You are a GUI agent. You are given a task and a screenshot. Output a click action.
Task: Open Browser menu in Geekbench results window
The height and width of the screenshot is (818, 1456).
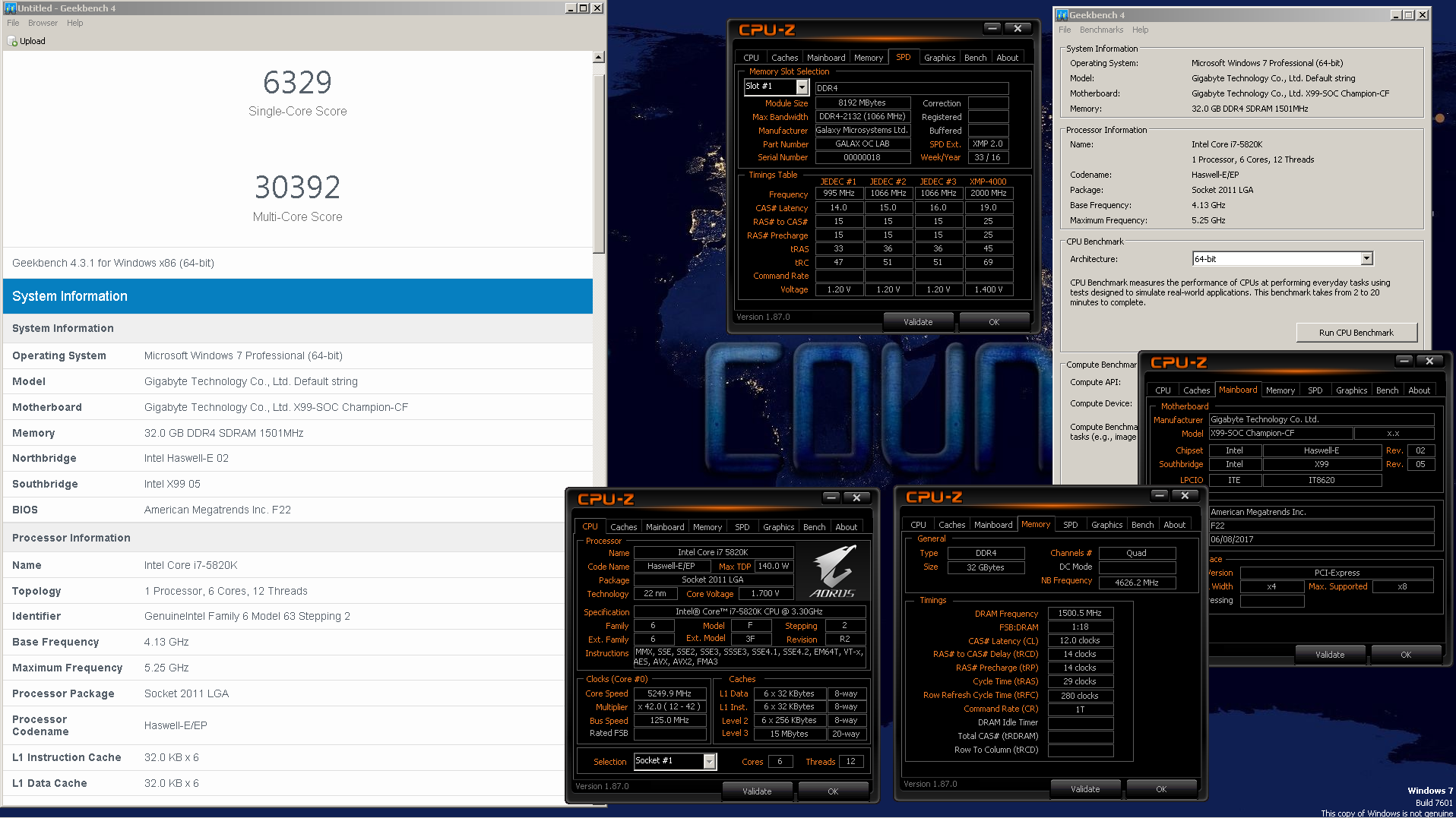pyautogui.click(x=43, y=23)
